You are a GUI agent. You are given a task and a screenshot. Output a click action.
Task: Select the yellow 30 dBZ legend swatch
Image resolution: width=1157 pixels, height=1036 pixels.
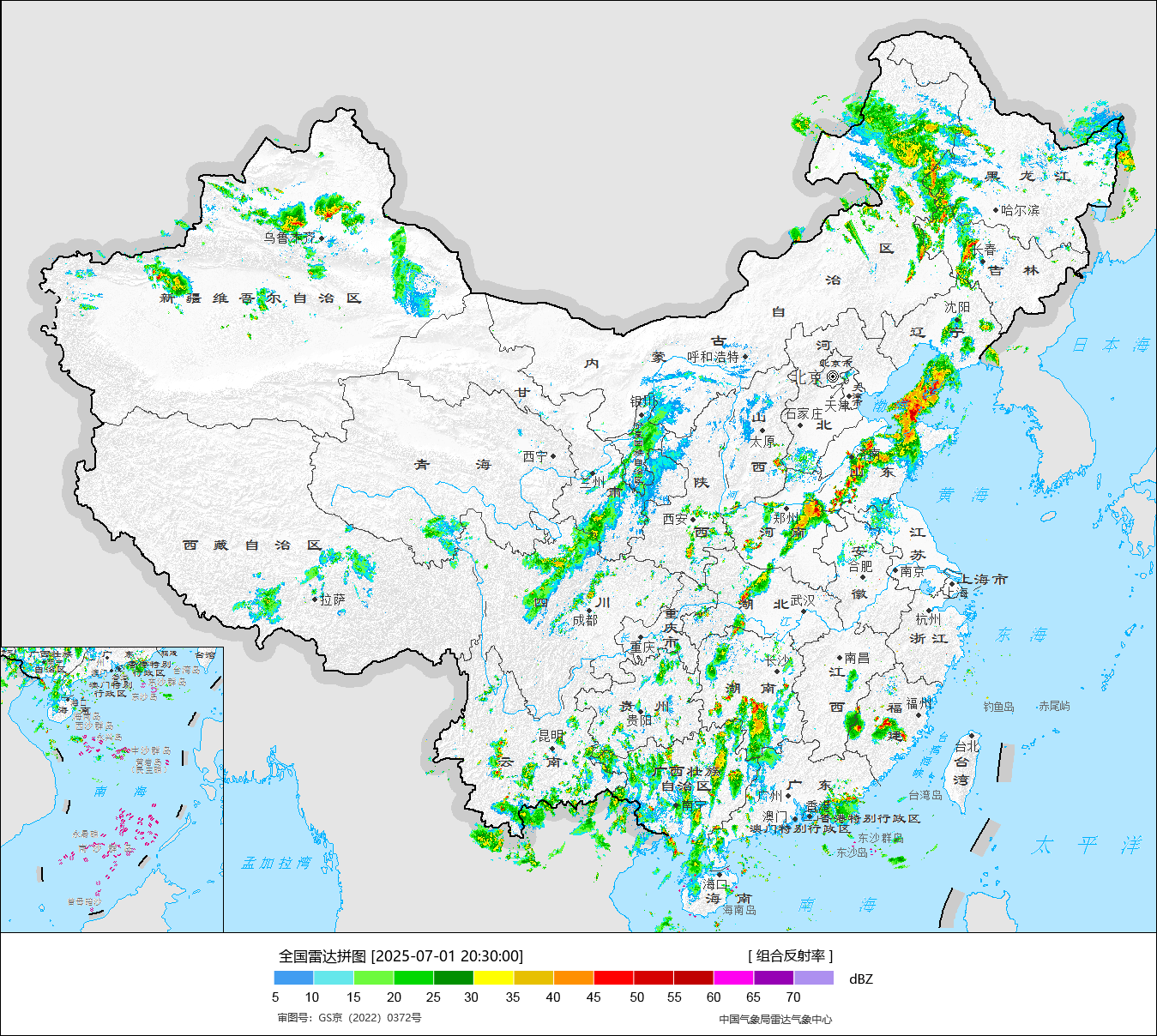click(x=493, y=978)
